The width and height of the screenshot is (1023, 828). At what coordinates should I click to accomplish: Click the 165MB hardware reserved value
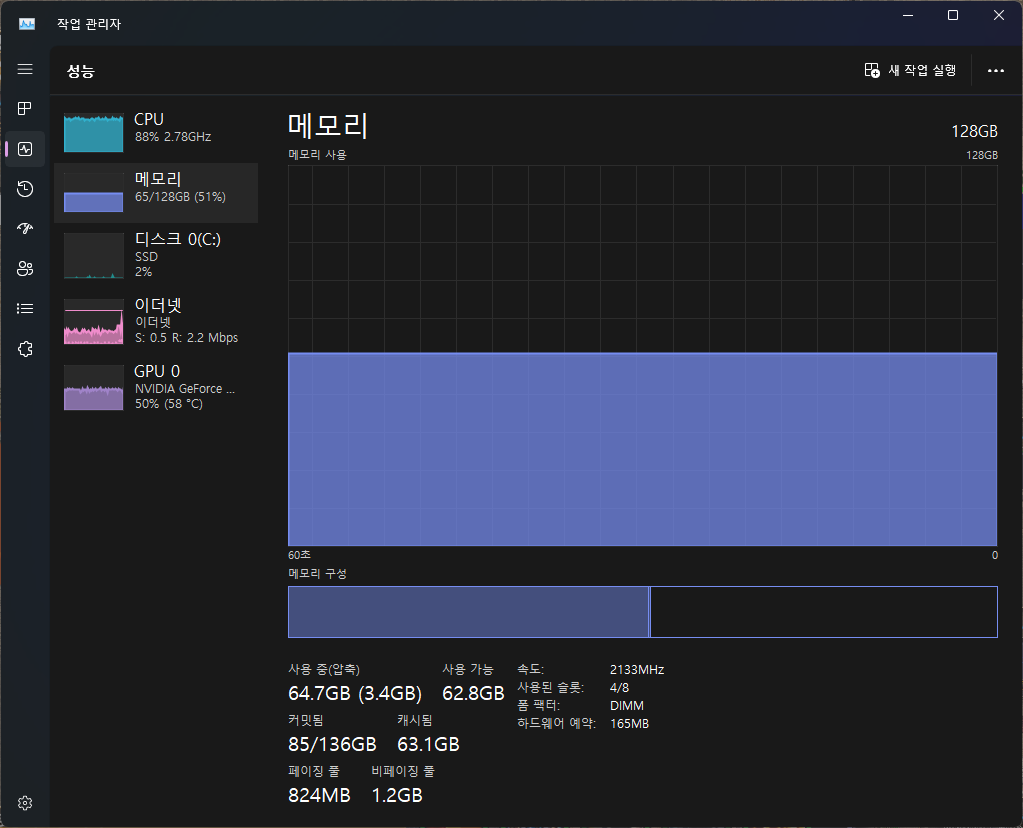click(629, 724)
